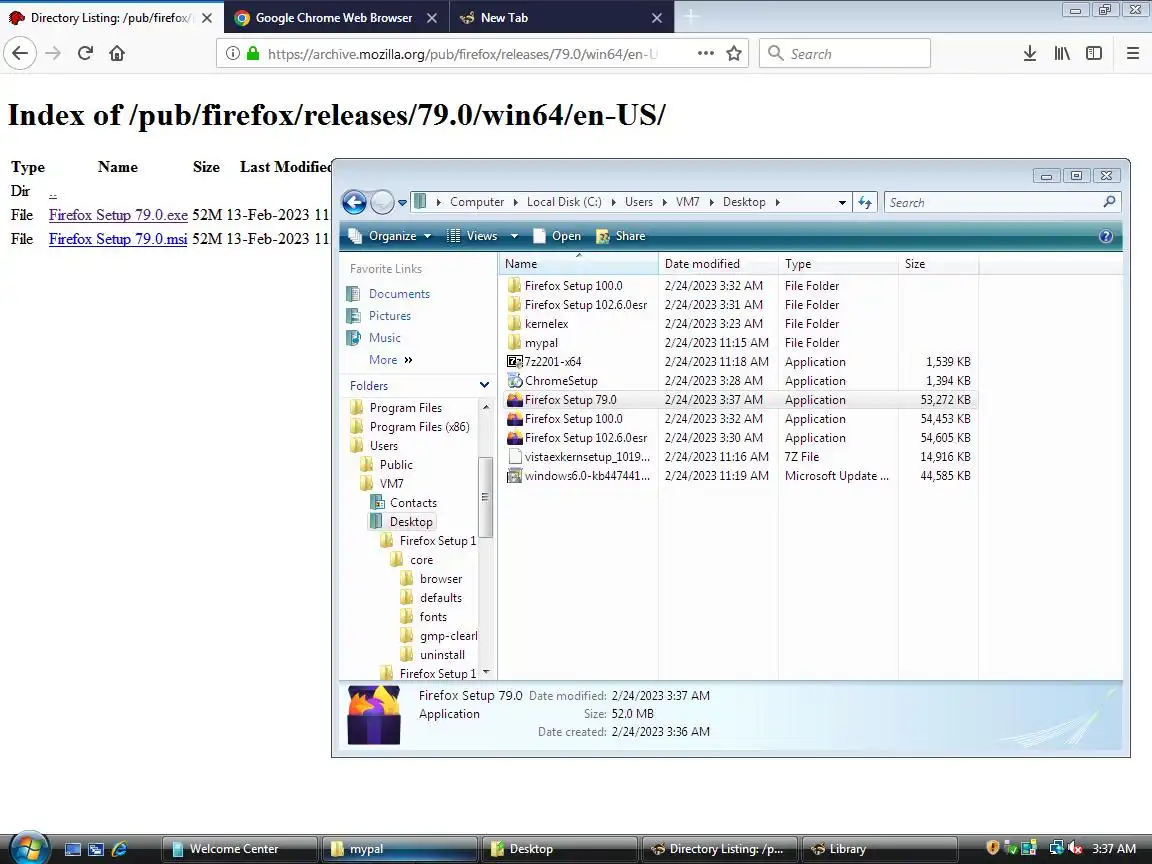Toggle Firefox sidebar view
Screen dimensions: 1152x864
(1094, 53)
